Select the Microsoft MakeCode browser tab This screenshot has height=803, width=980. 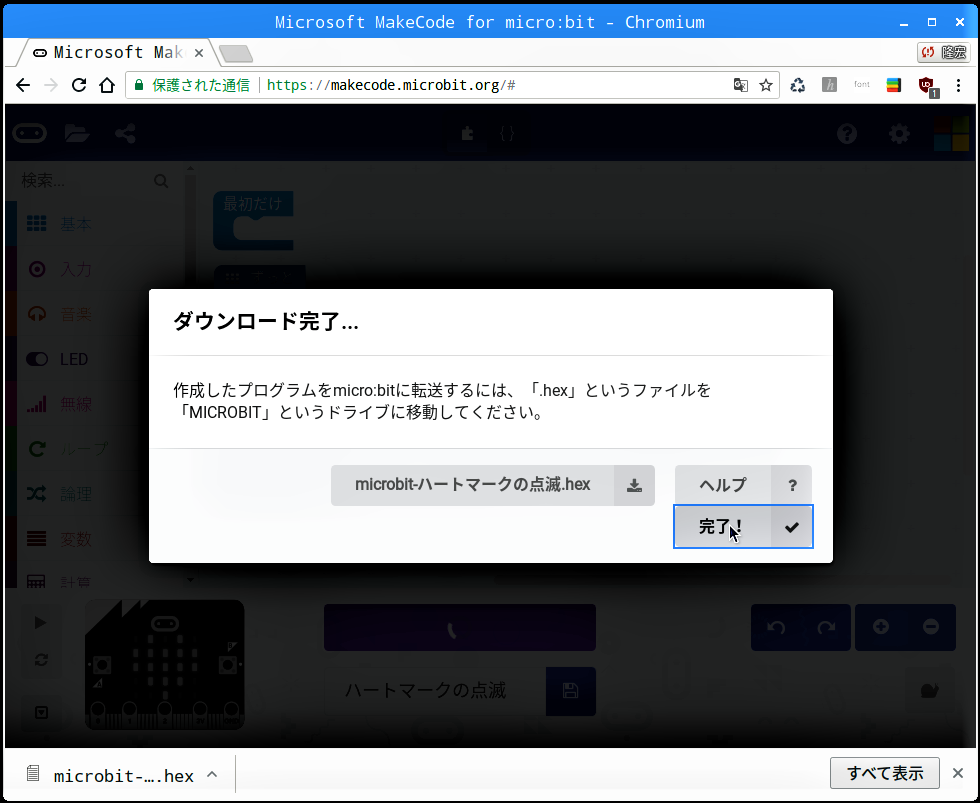pos(110,52)
